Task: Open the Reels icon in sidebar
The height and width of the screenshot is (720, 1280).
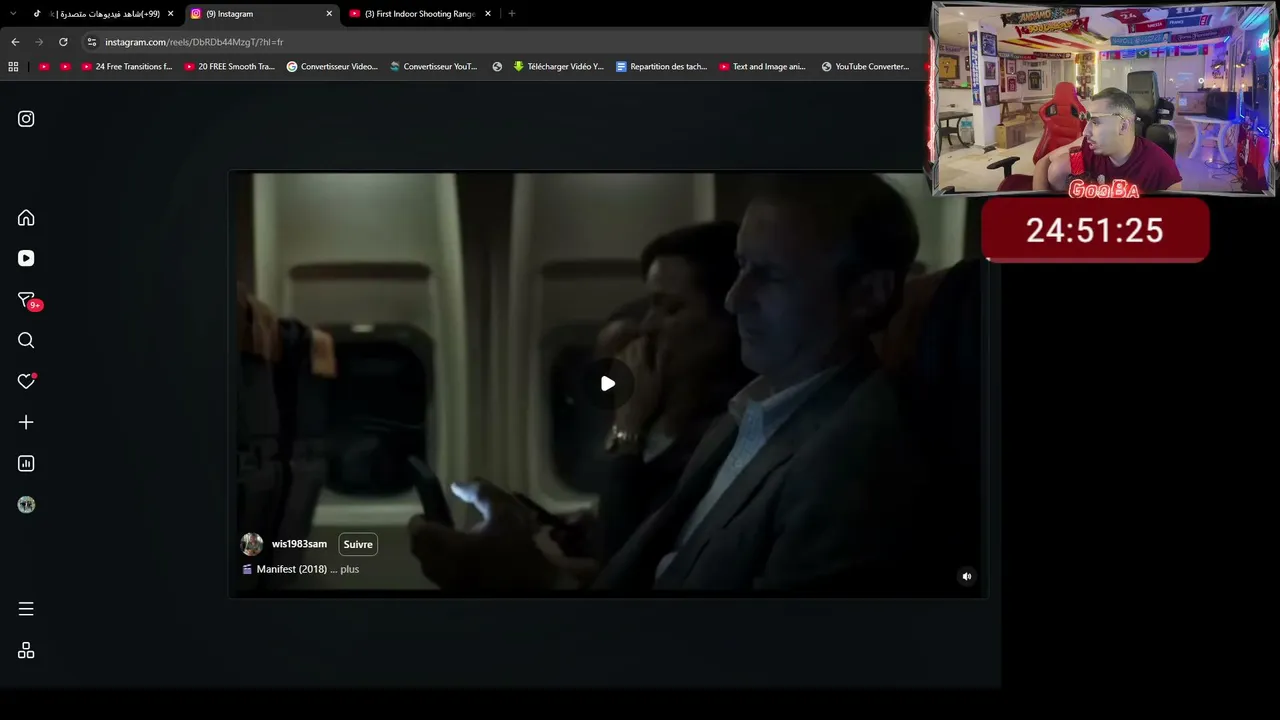Action: 26,259
